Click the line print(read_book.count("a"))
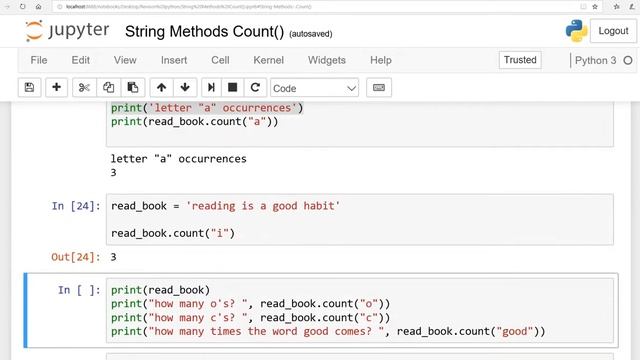The image size is (640, 360). click(195, 122)
